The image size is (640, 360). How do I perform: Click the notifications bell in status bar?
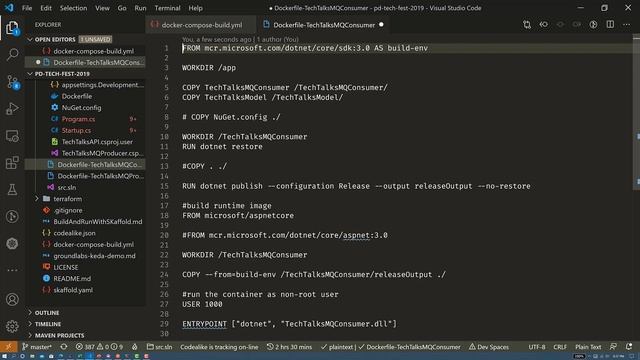[x=629, y=347]
